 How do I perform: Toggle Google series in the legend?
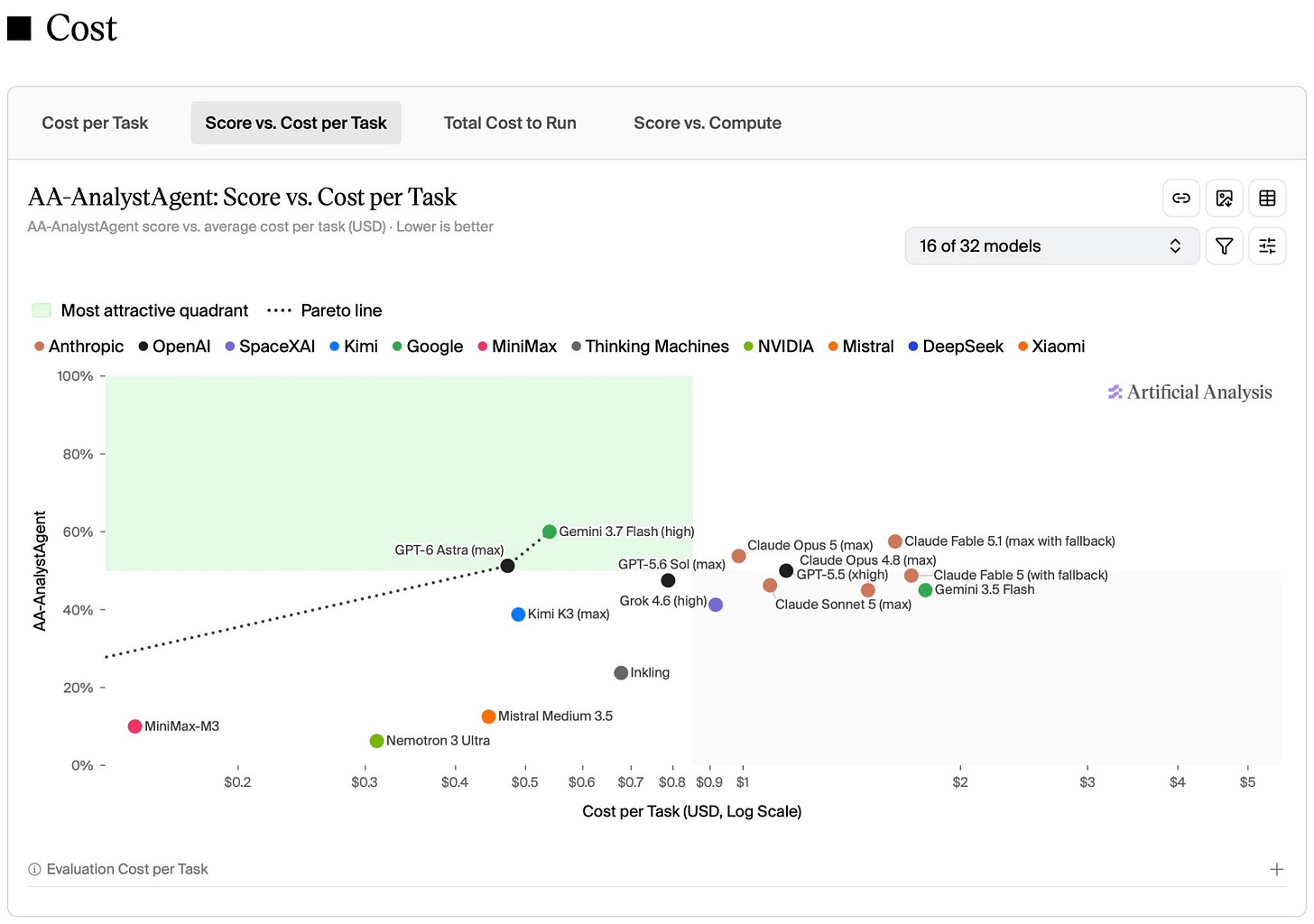tap(428, 346)
